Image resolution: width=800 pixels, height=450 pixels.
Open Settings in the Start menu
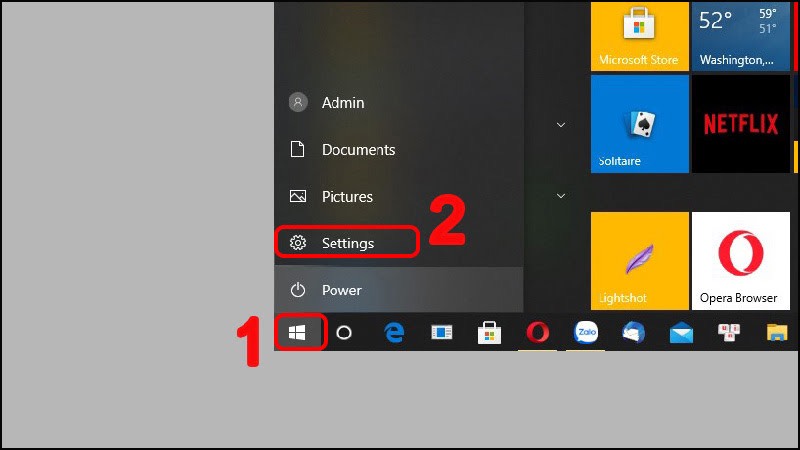(x=347, y=243)
